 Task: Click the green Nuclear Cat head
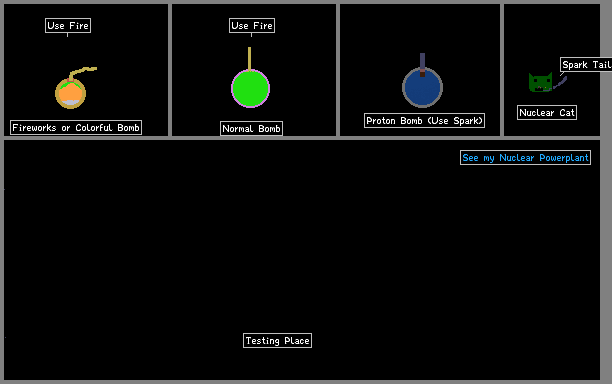click(x=541, y=82)
